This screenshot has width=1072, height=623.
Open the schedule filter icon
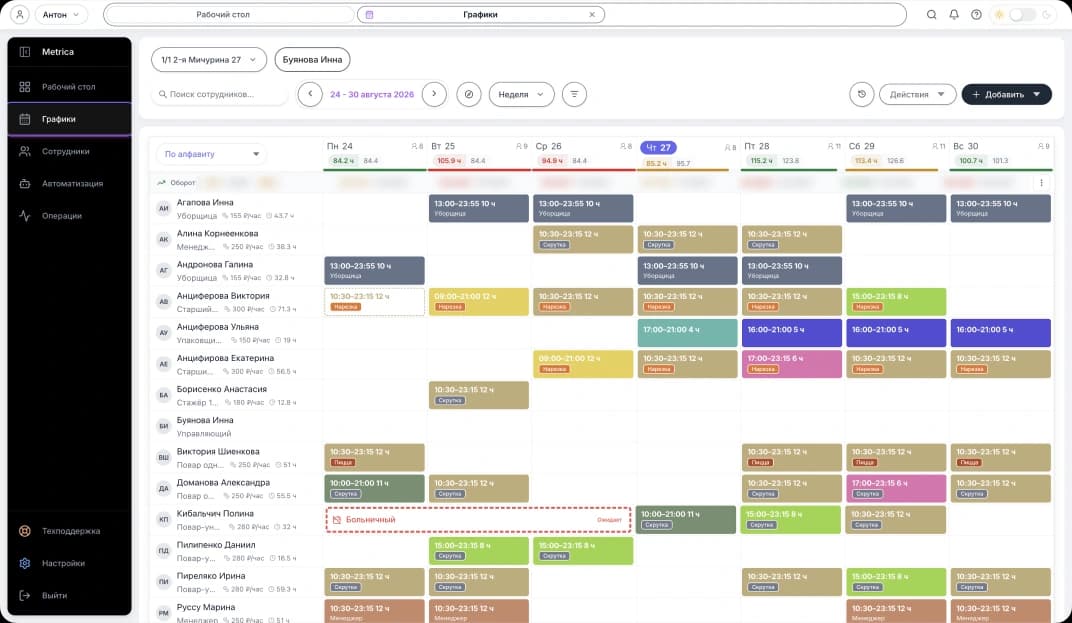coord(574,94)
